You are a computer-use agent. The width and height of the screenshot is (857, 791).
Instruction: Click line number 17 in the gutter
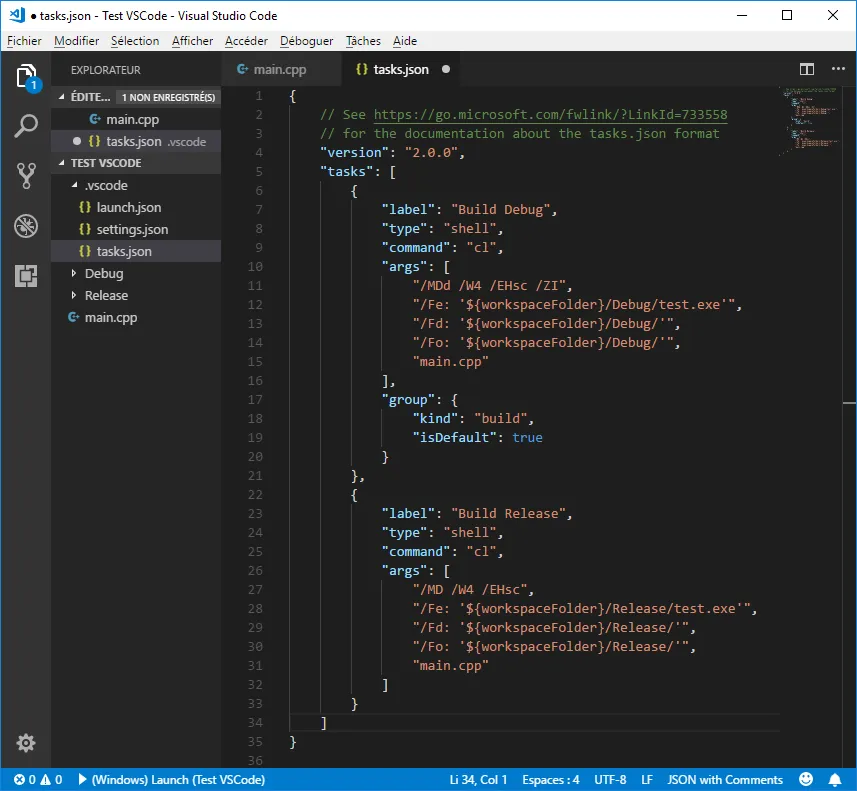click(255, 400)
